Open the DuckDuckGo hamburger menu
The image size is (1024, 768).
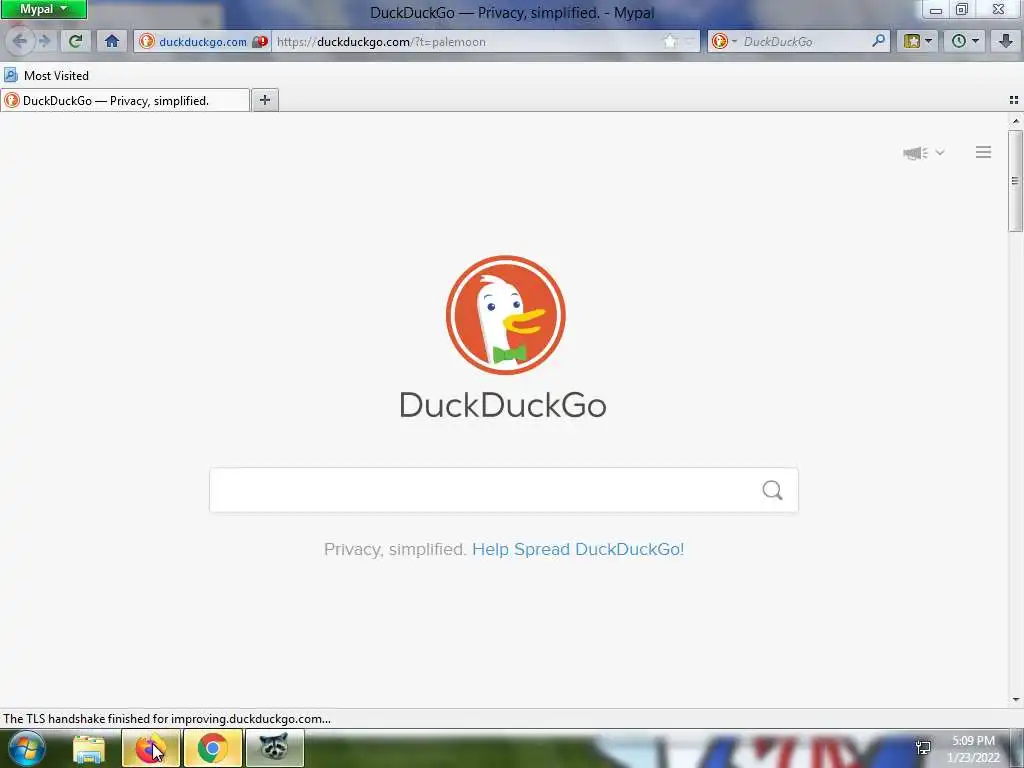[x=983, y=152]
